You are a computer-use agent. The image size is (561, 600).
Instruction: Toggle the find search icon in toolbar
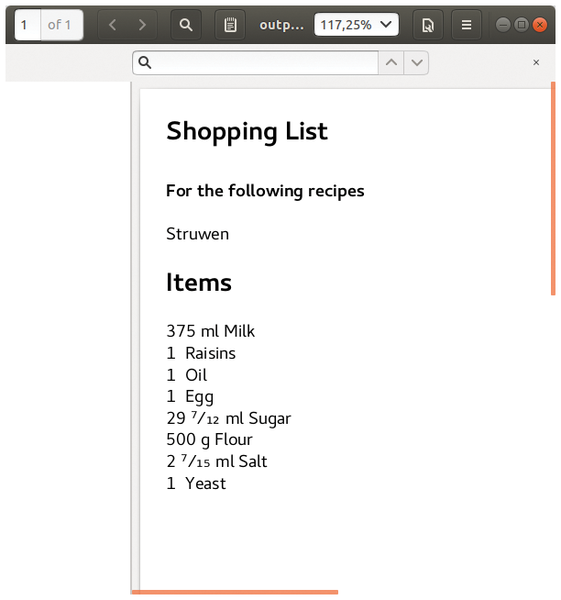coord(186,25)
